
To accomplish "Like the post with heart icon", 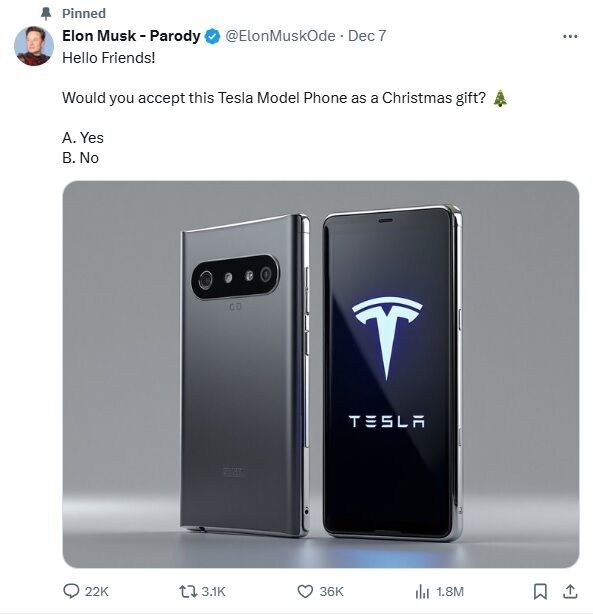I will point(305,591).
